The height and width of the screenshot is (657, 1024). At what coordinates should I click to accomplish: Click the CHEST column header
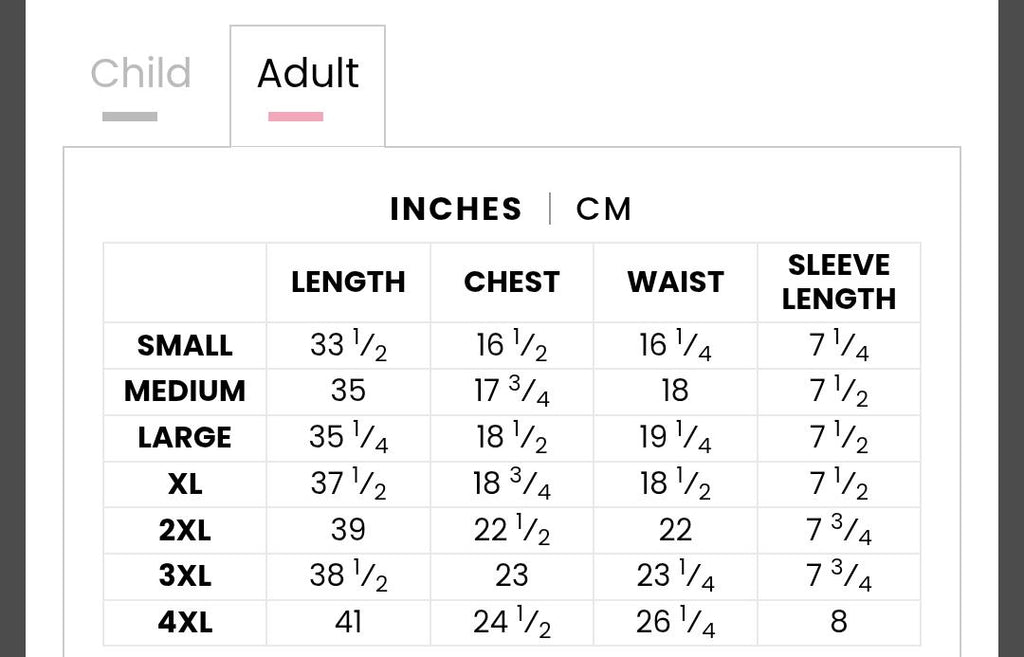coord(512,282)
